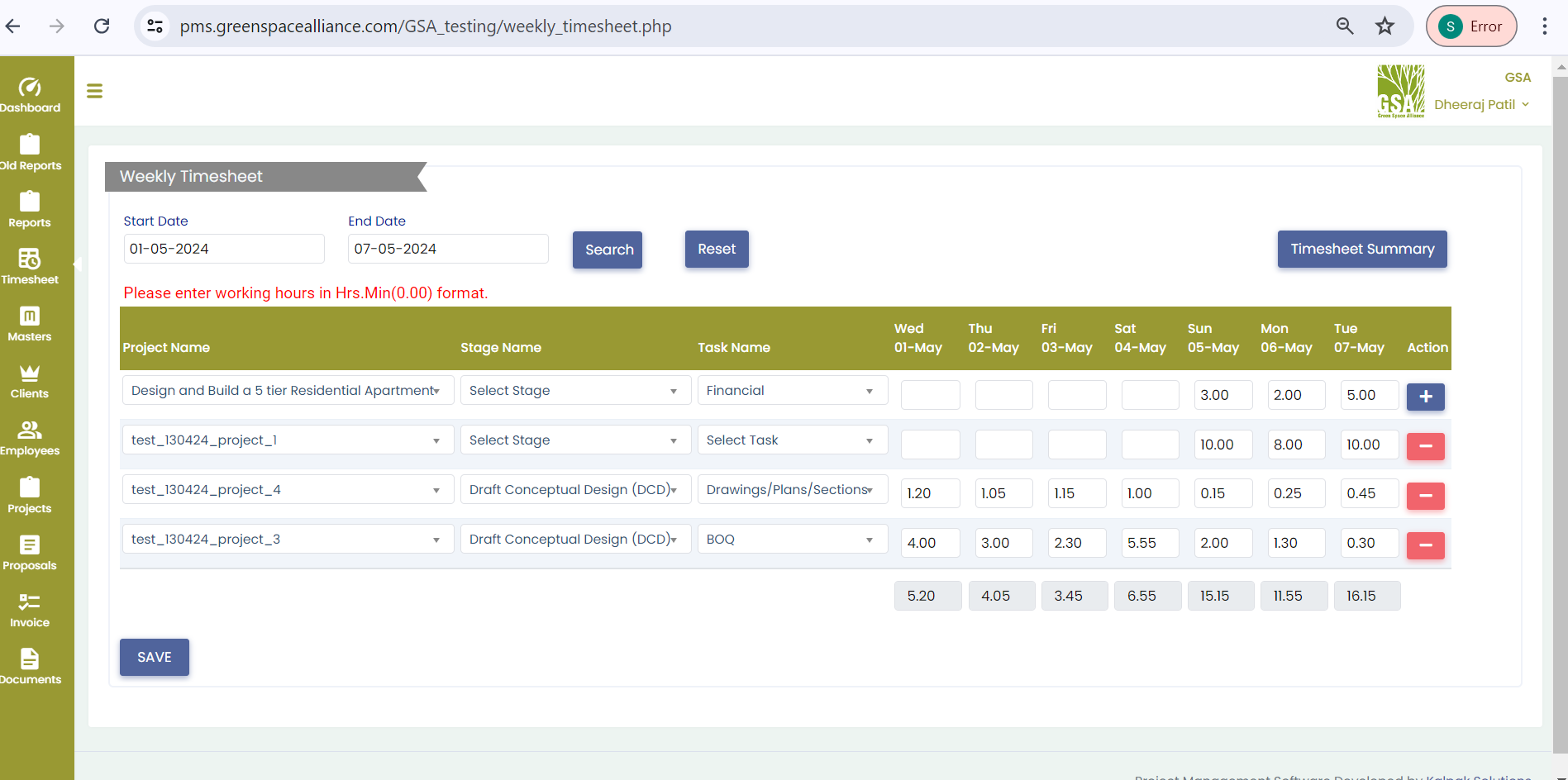Open the Dashboard sidebar icon
Screen dimensions: 1568x780
click(30, 88)
